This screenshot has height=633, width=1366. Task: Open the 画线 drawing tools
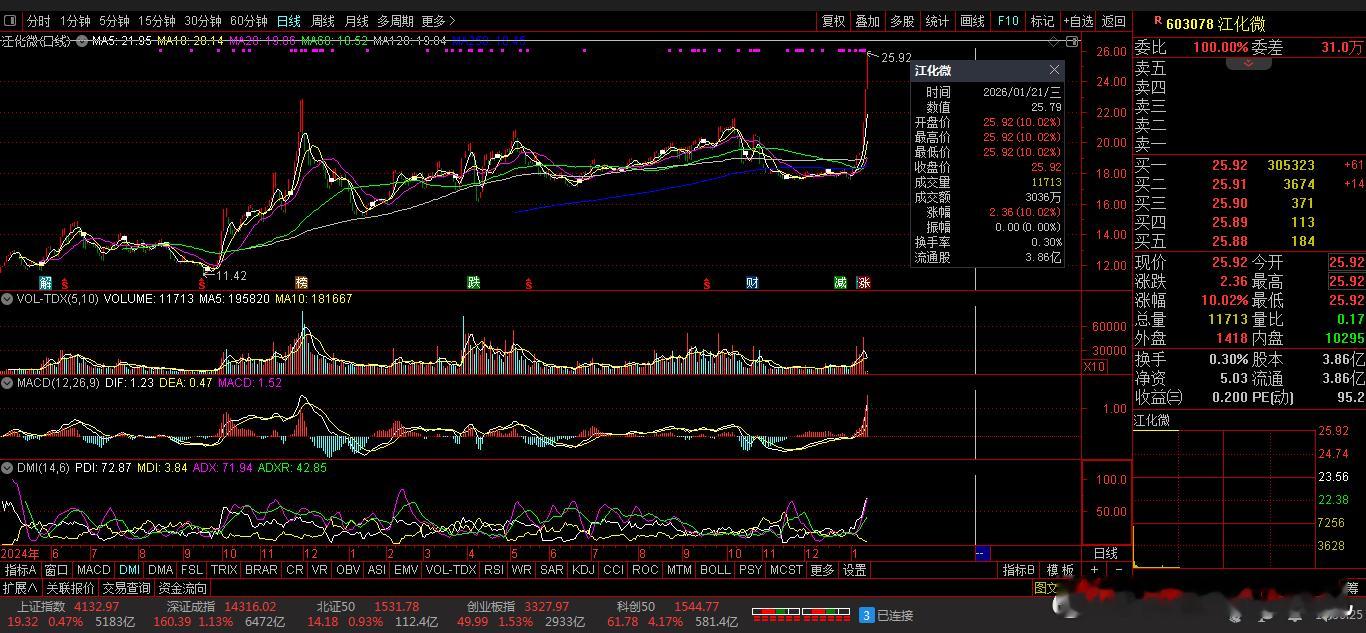click(x=972, y=21)
